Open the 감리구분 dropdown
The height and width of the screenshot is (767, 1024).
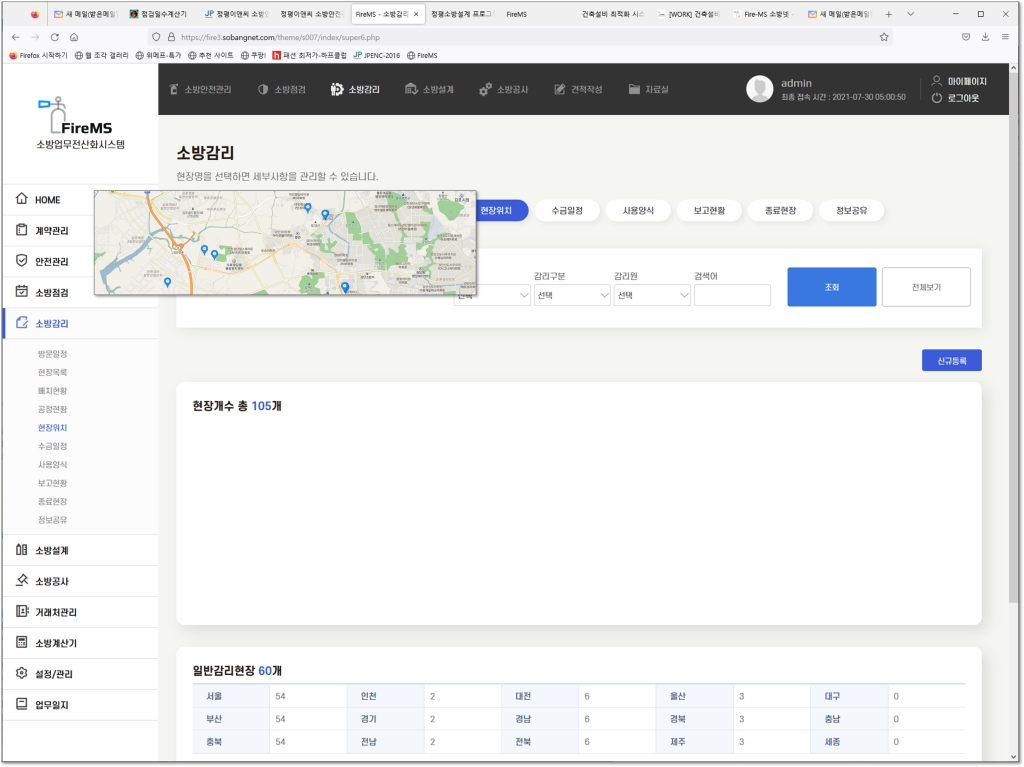tap(572, 295)
